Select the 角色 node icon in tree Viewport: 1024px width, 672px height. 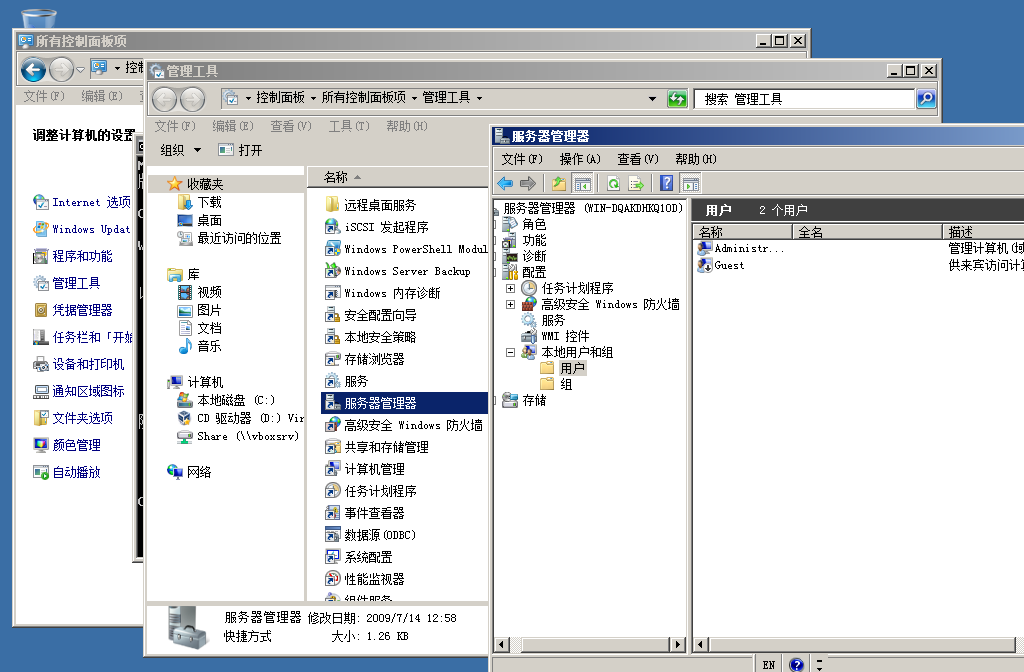tap(510, 224)
